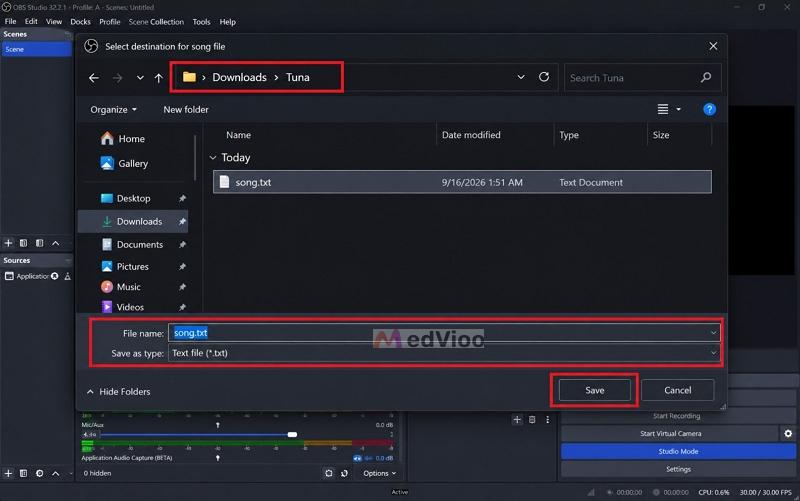Expand address bar history dropdown
Viewport: 800px width, 501px height.
521,77
